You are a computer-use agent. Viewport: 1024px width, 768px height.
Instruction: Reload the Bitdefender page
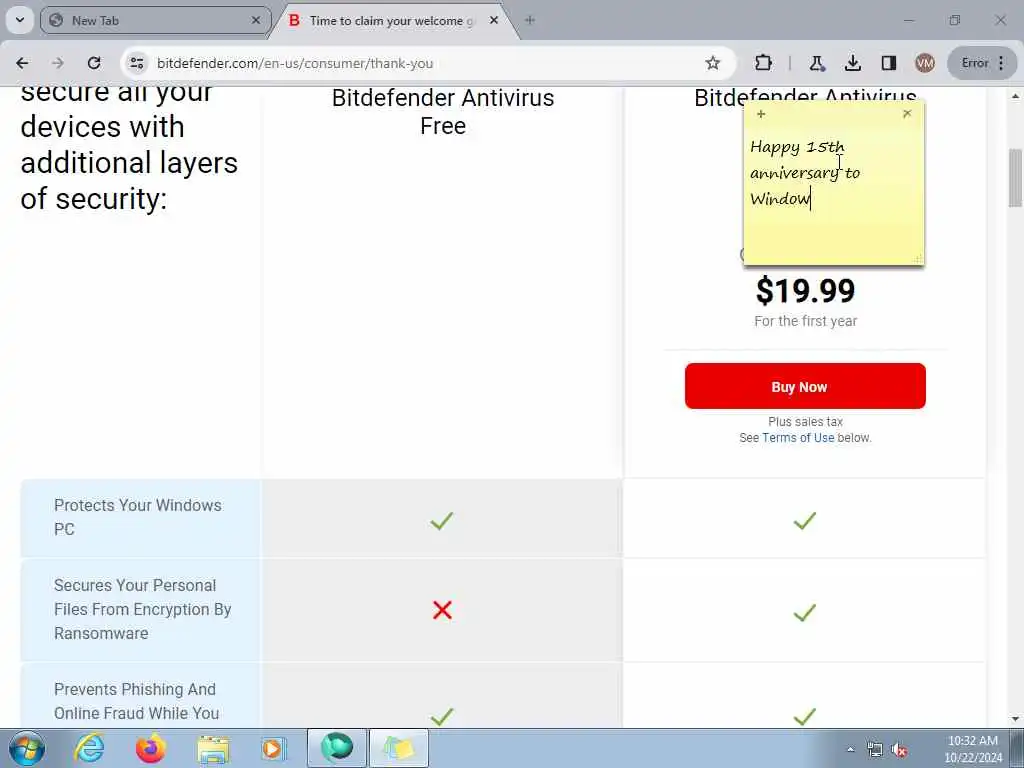[x=94, y=63]
